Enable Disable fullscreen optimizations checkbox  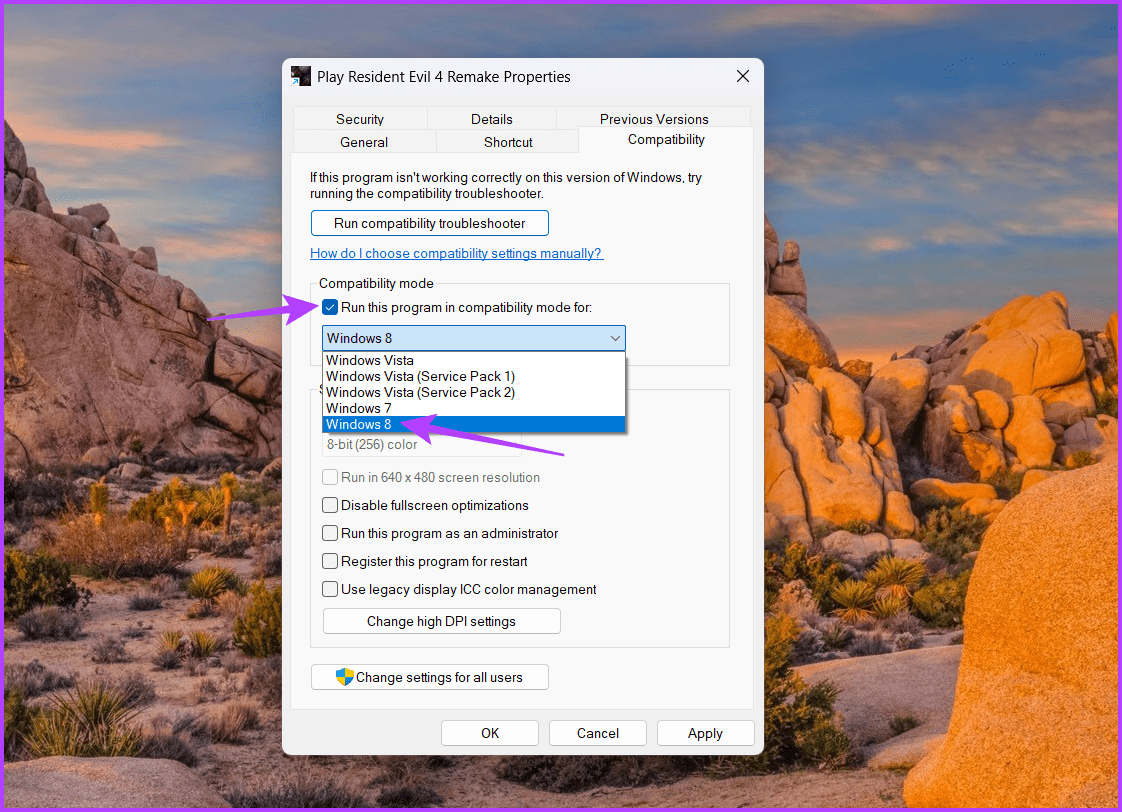pos(330,505)
